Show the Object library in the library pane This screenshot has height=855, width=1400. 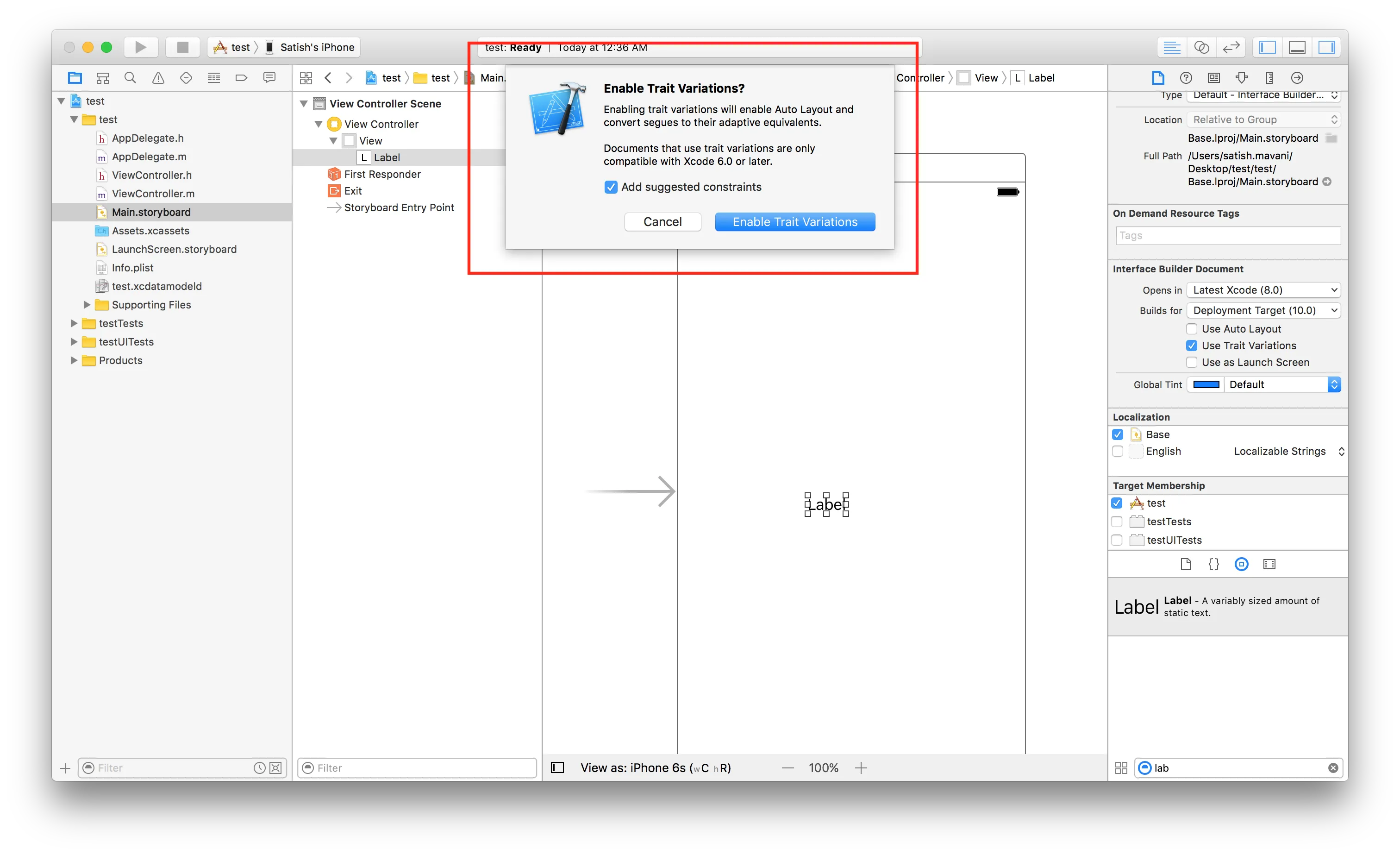point(1242,564)
